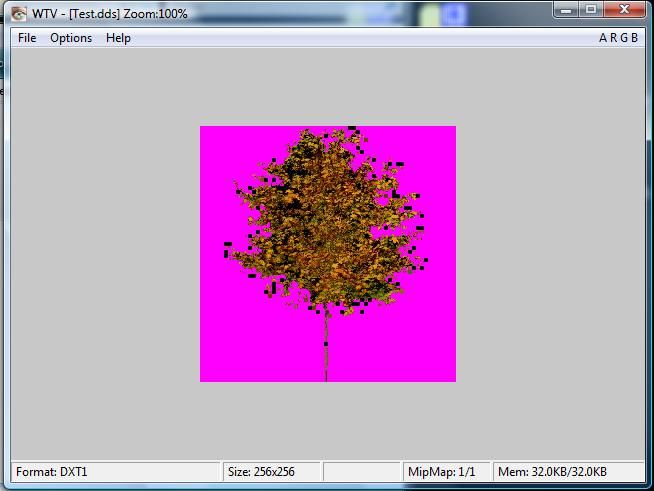Toggle the A alpha channel

click(x=603, y=38)
